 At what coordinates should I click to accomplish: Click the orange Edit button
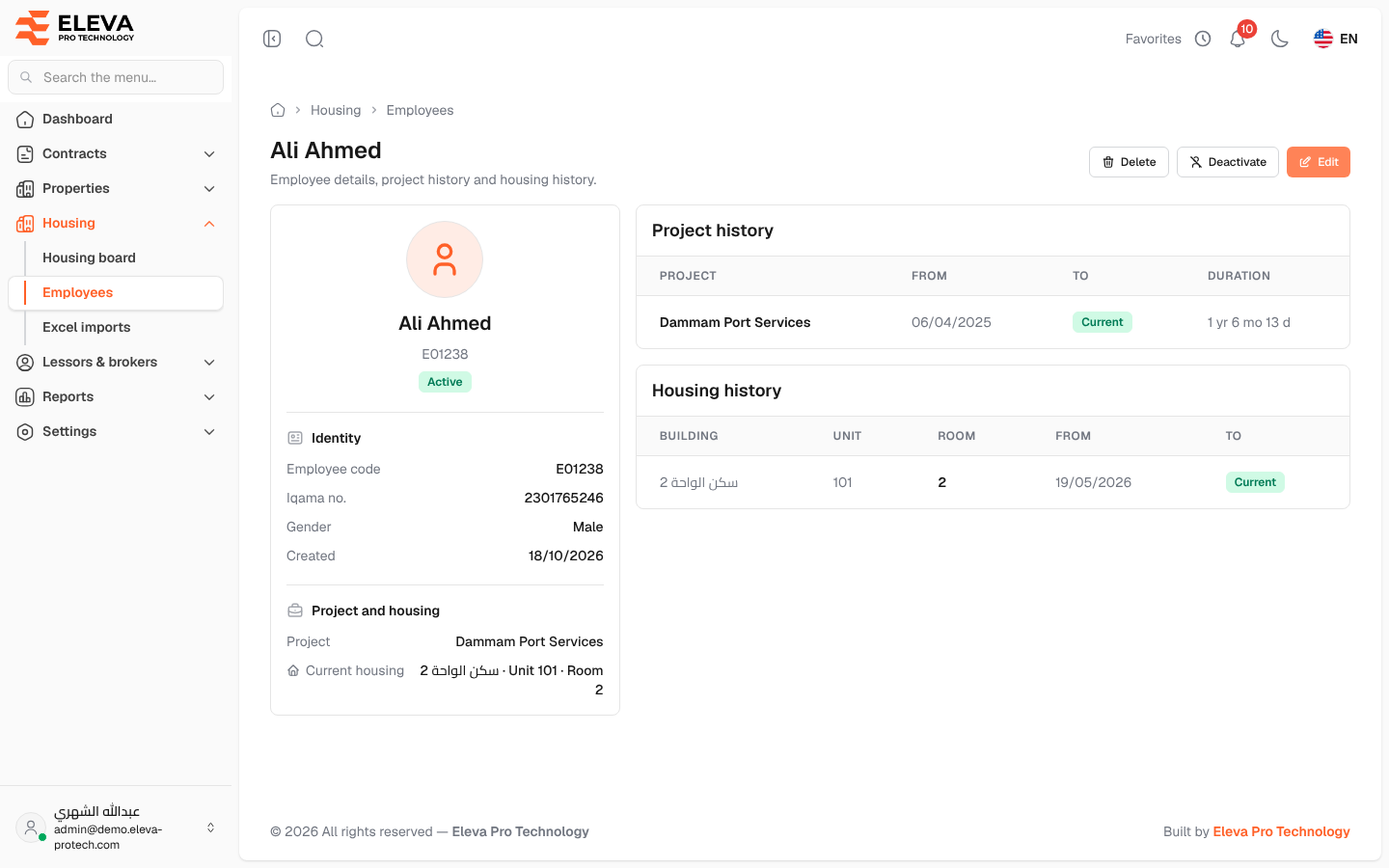click(1319, 162)
